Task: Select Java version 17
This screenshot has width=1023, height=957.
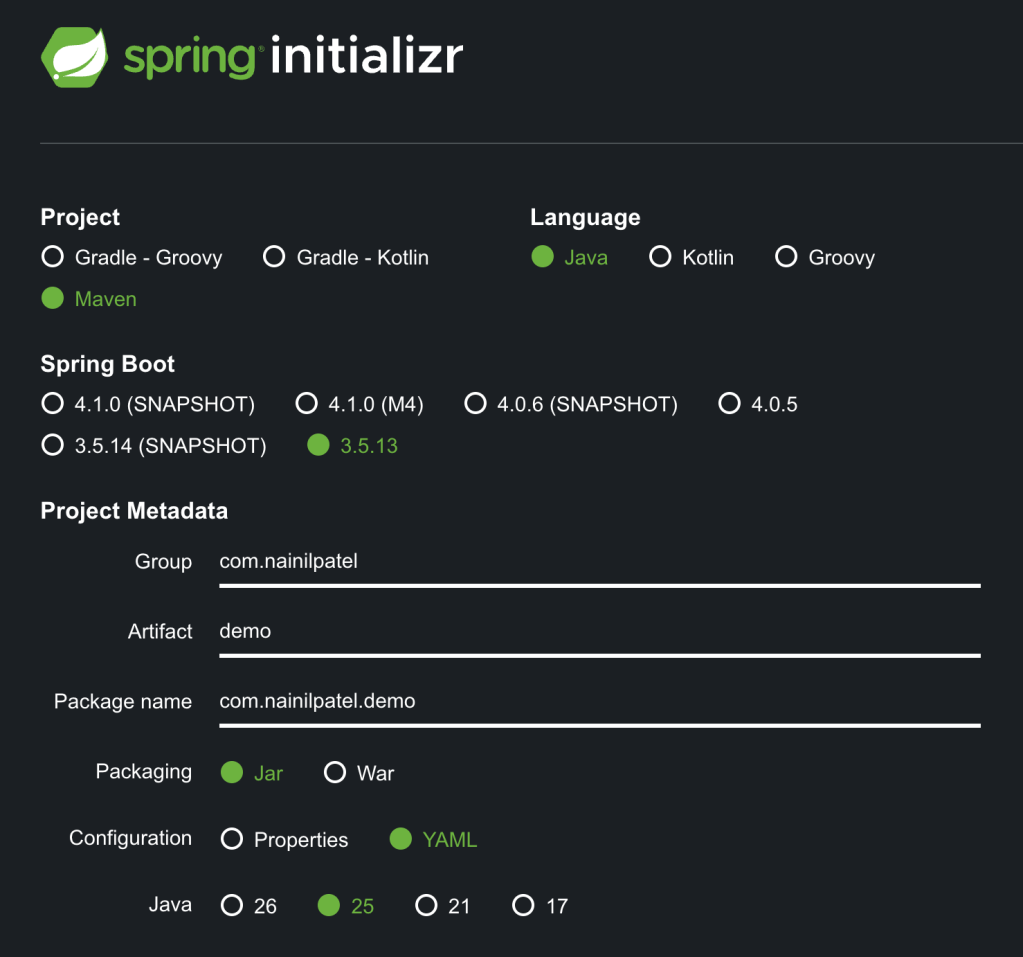Action: [524, 906]
